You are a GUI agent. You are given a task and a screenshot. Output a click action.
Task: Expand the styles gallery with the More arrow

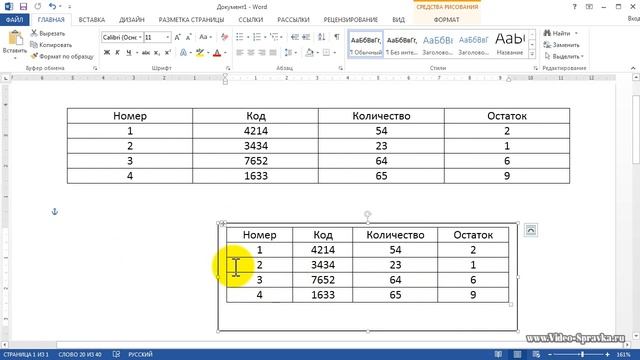point(532,53)
